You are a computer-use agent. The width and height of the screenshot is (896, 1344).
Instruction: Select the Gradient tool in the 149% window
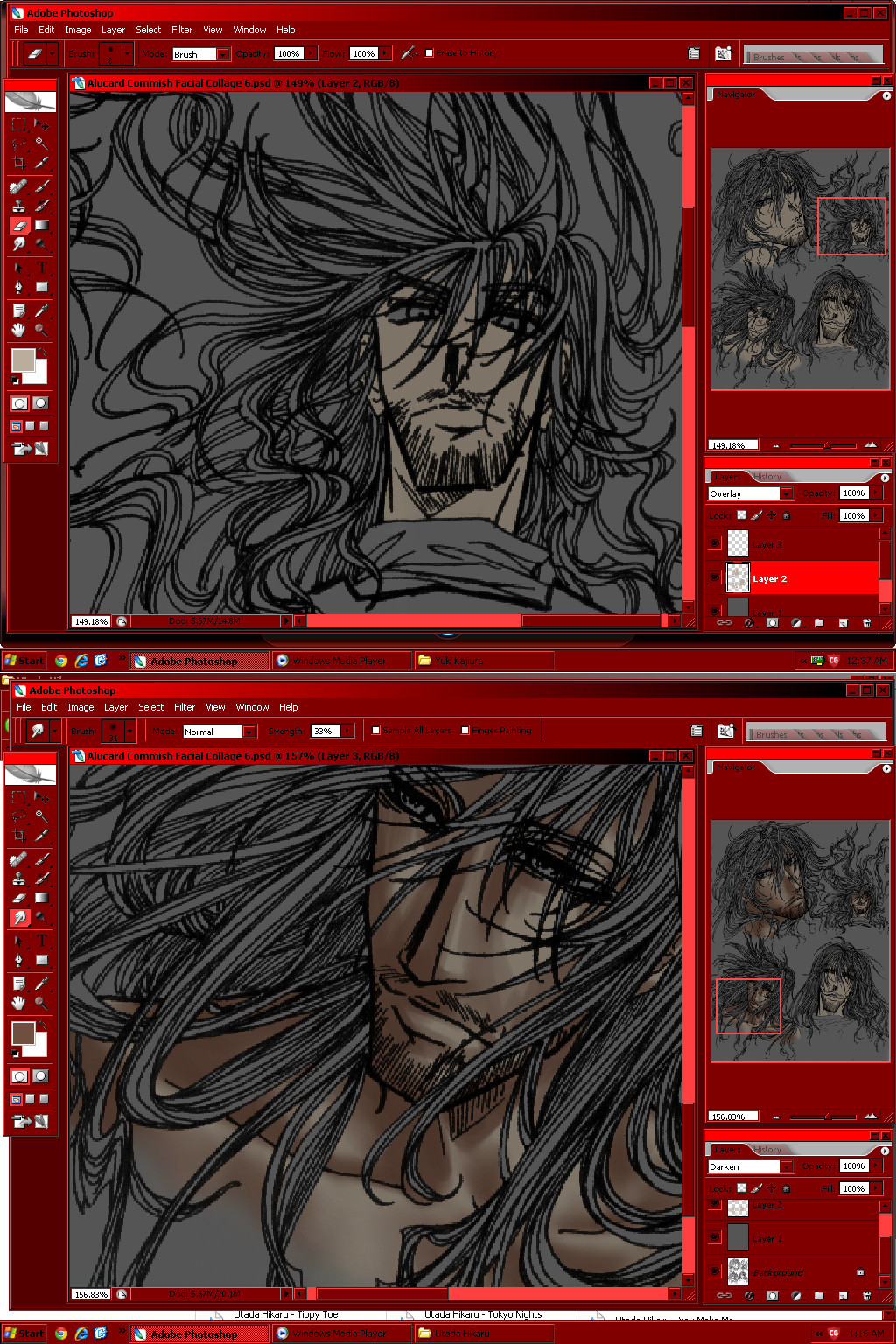coord(41,225)
